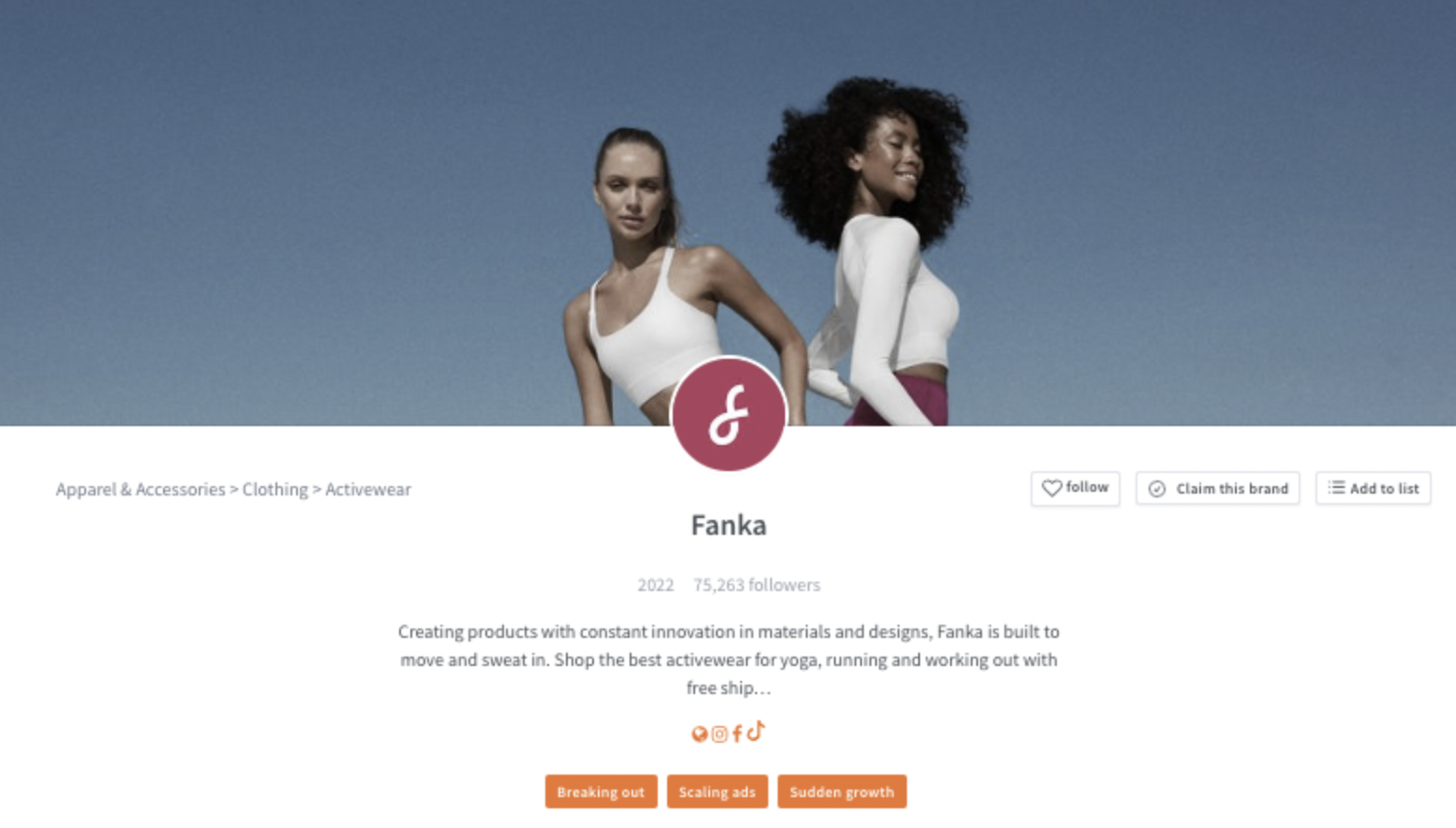Click the checkmark icon beside Claim this brand

(x=1157, y=489)
